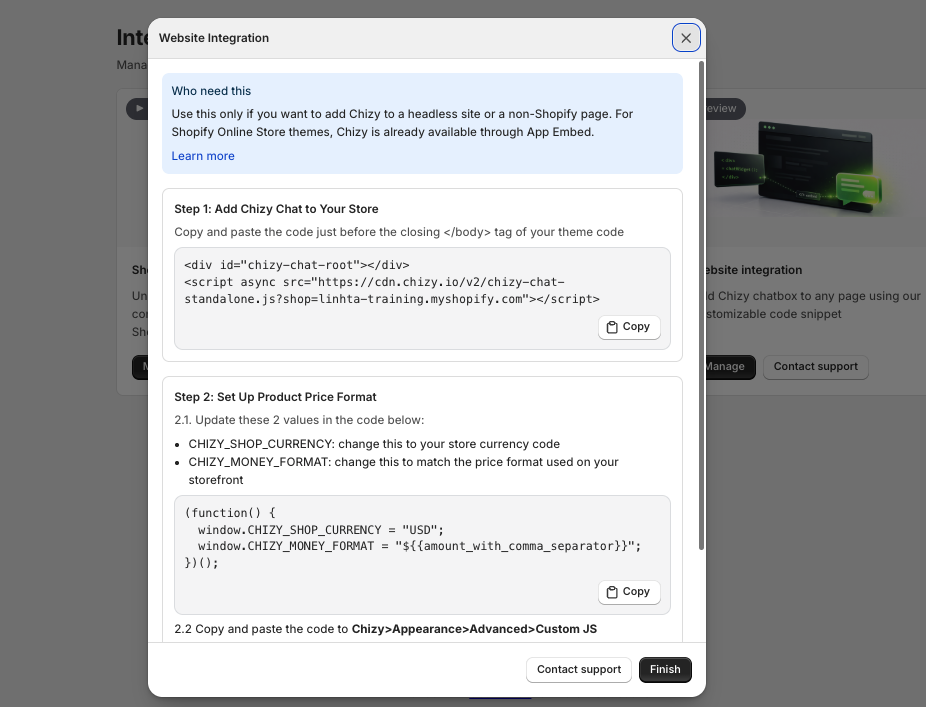
Task: Copy the Step 1 chat embed code
Action: (629, 327)
